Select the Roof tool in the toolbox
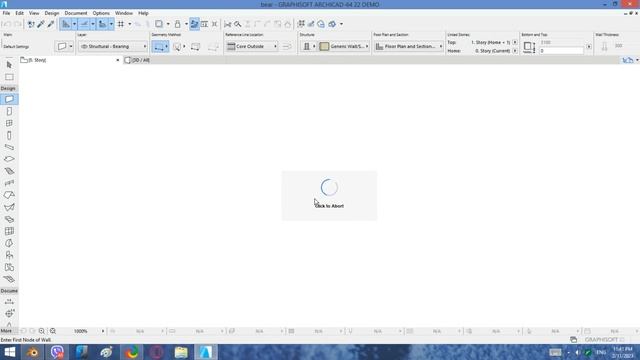 pos(9,196)
